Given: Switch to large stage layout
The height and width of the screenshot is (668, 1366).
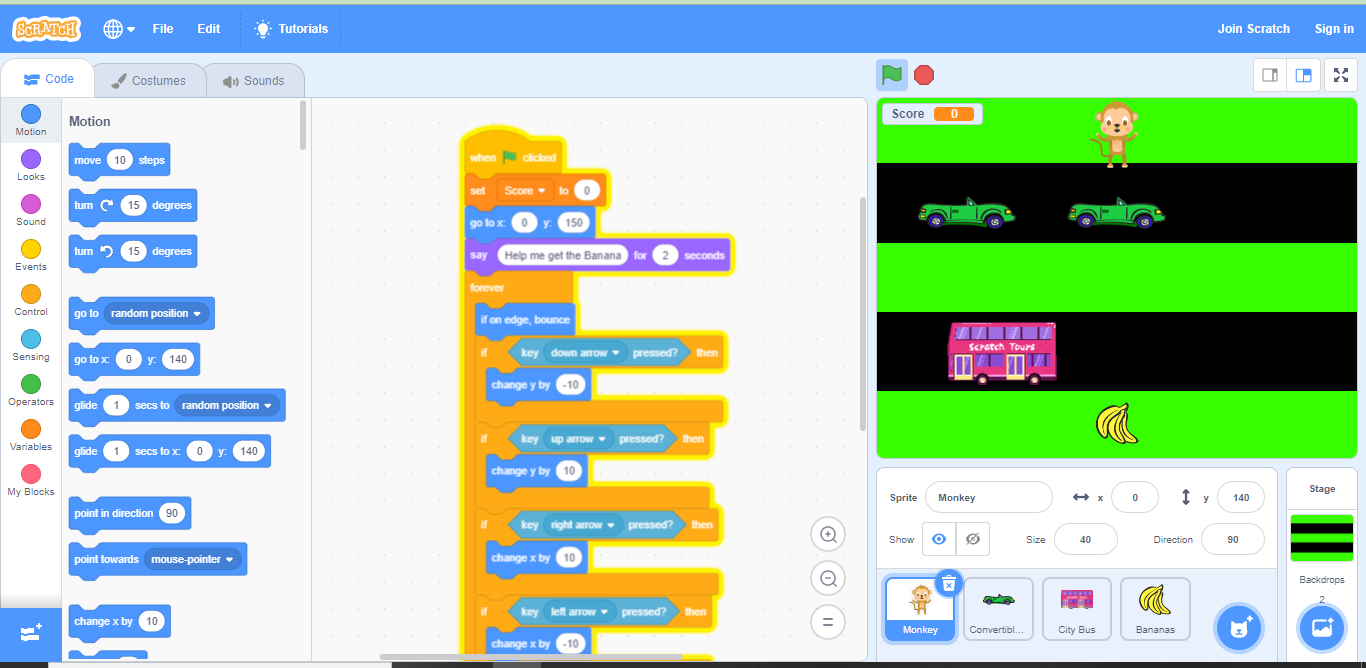Looking at the screenshot, I should (x=1303, y=75).
